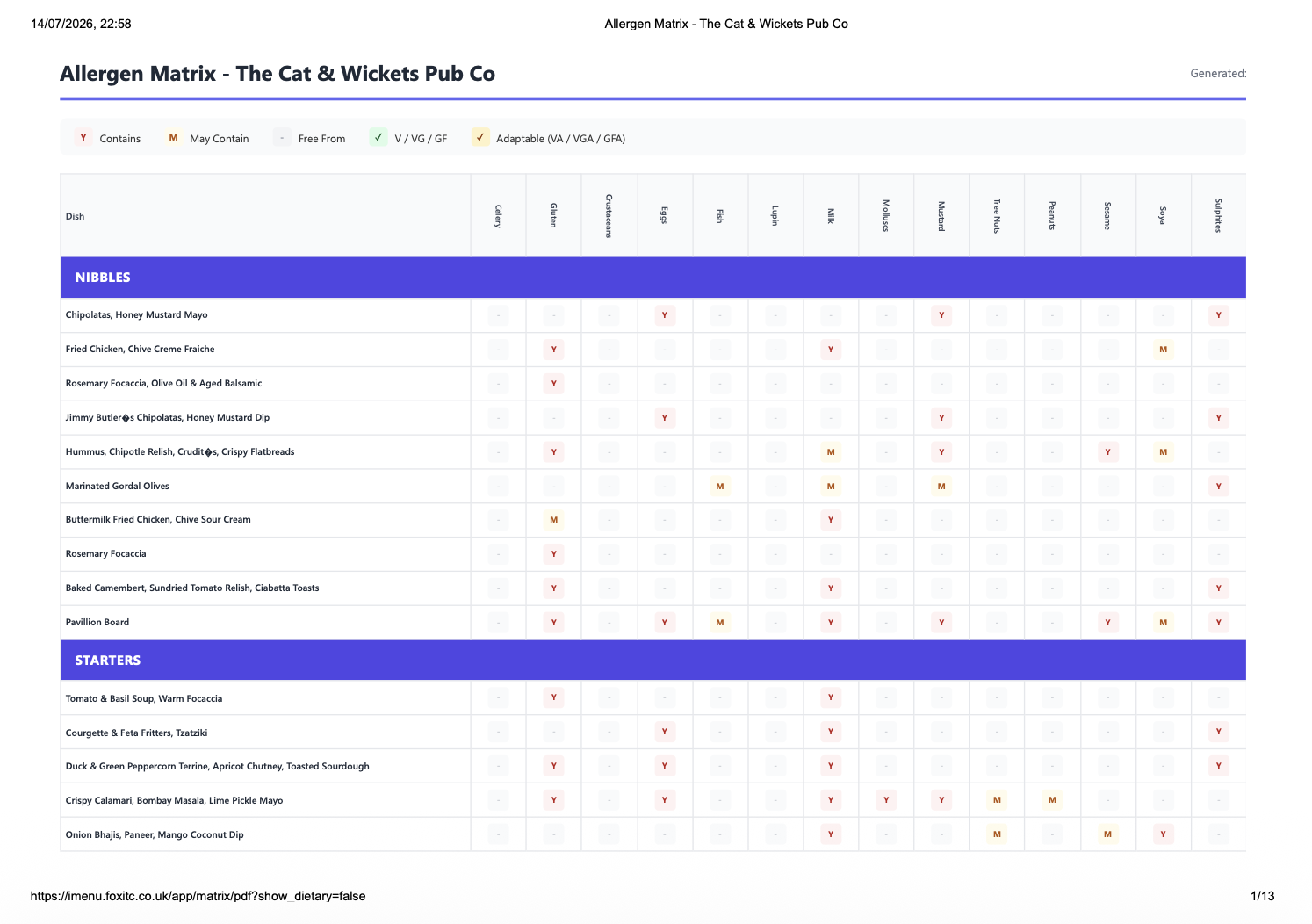Screen dimensions: 1312x924
Task: Click Sulphites Y badge in Baked Camembert row
Action: [1219, 588]
